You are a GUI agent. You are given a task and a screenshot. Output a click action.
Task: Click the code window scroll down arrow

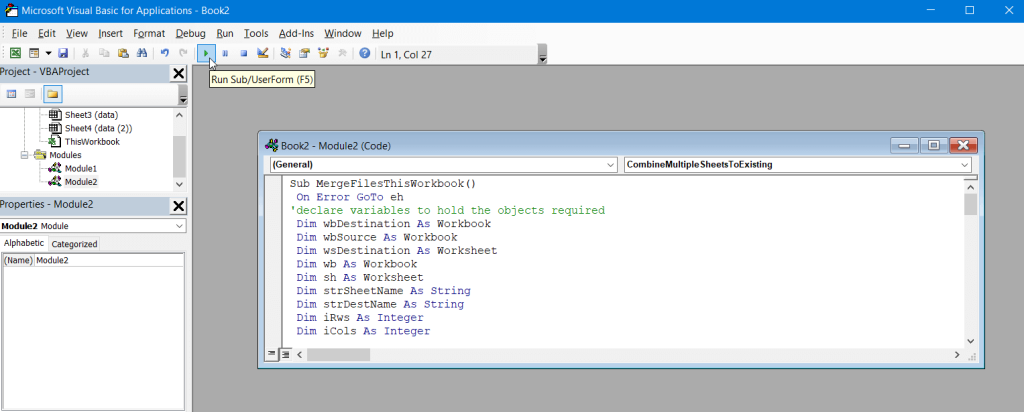(970, 341)
